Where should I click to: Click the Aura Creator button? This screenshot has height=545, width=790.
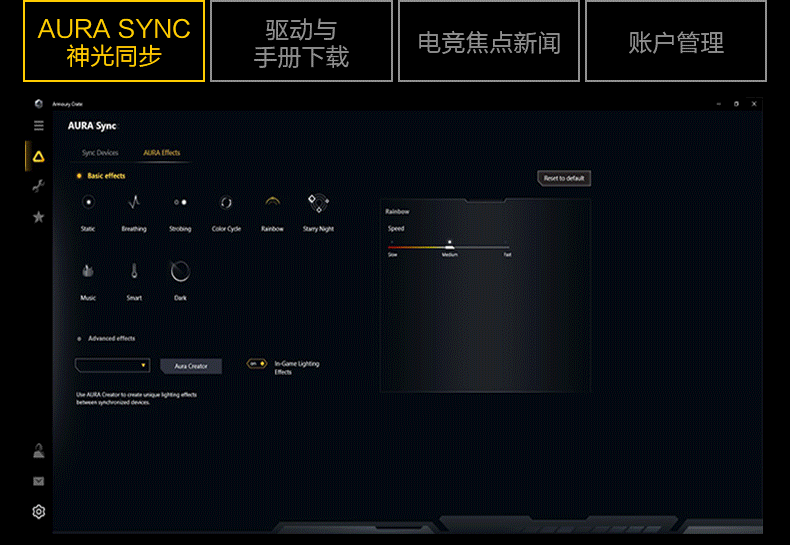(x=191, y=366)
